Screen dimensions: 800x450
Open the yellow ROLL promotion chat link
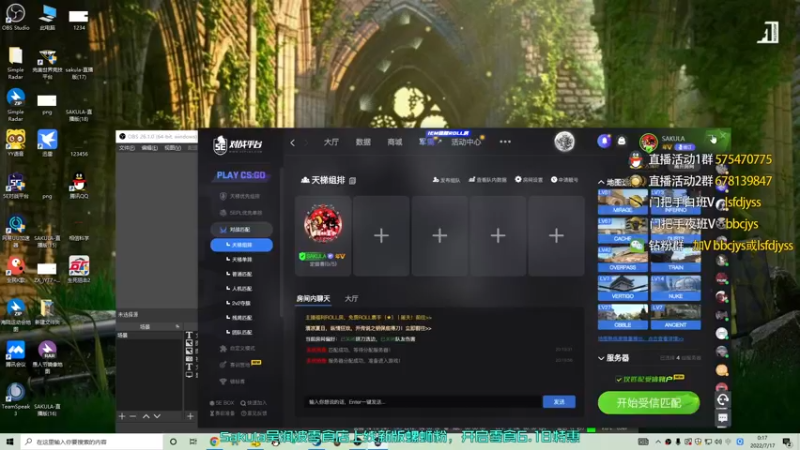[368, 317]
